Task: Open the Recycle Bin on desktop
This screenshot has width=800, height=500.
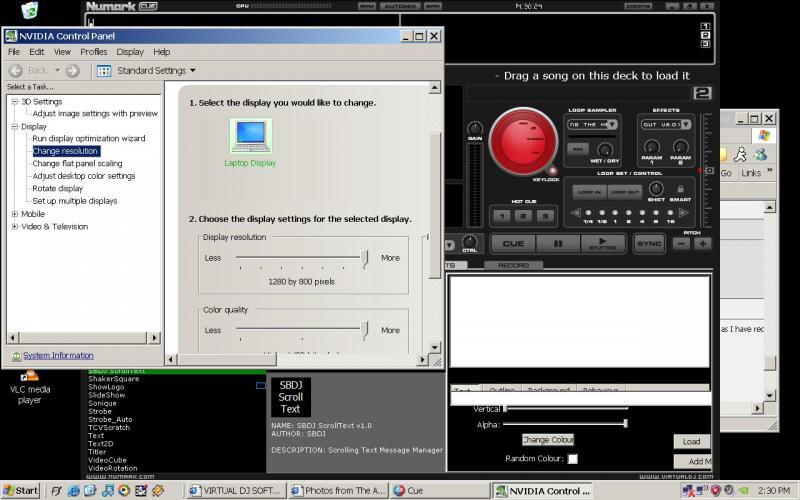Action: click(30, 10)
